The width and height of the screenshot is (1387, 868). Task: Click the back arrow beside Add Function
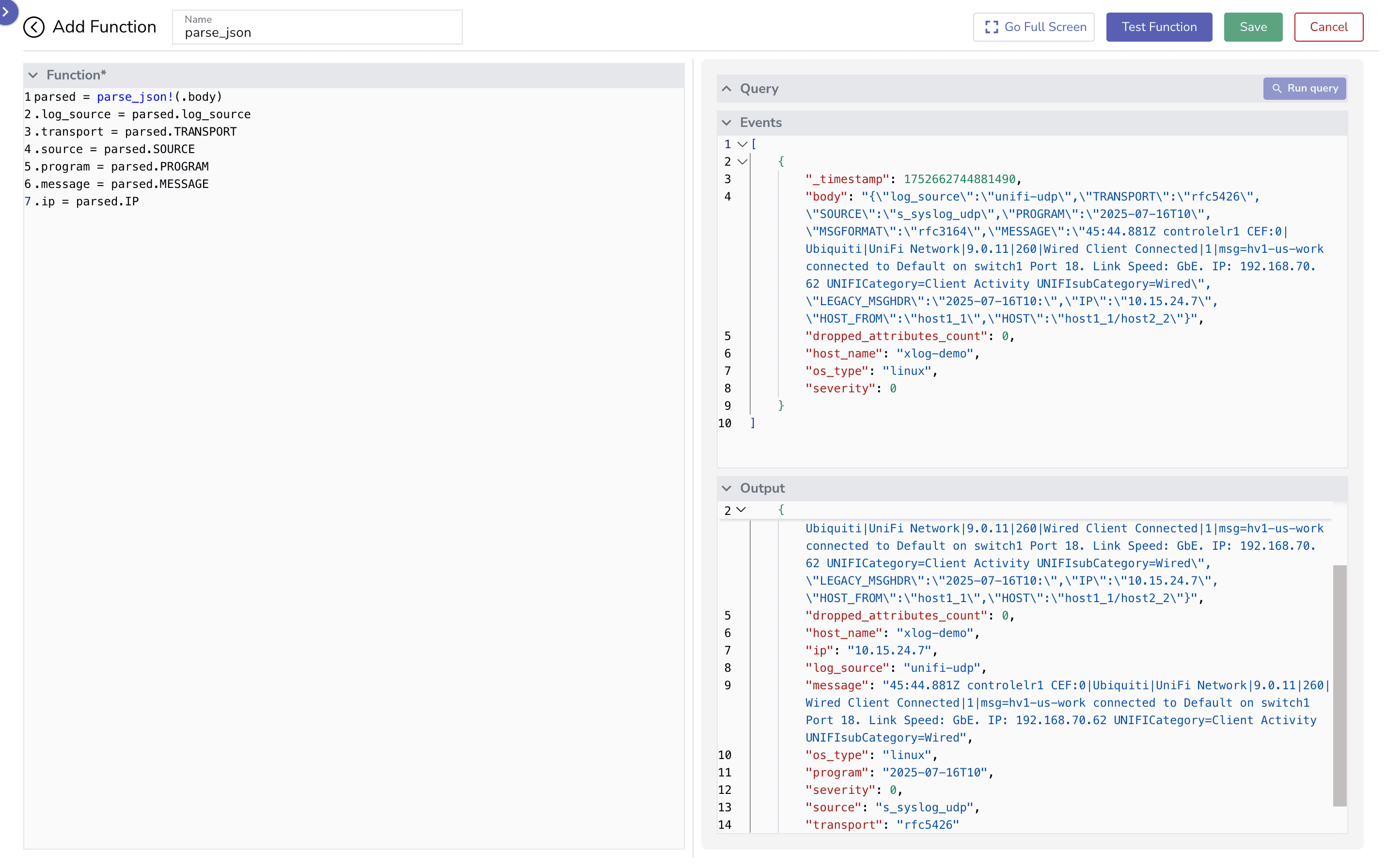point(34,27)
